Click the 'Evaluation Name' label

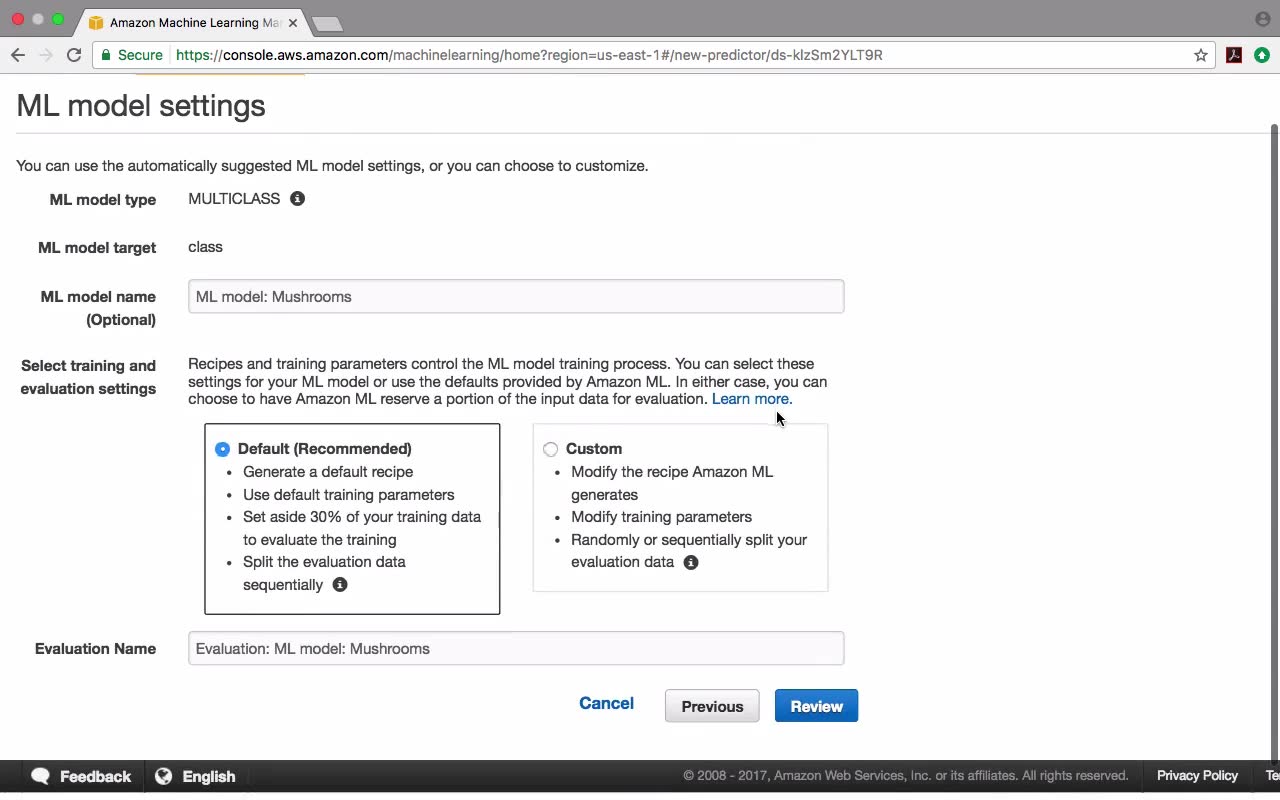(95, 649)
